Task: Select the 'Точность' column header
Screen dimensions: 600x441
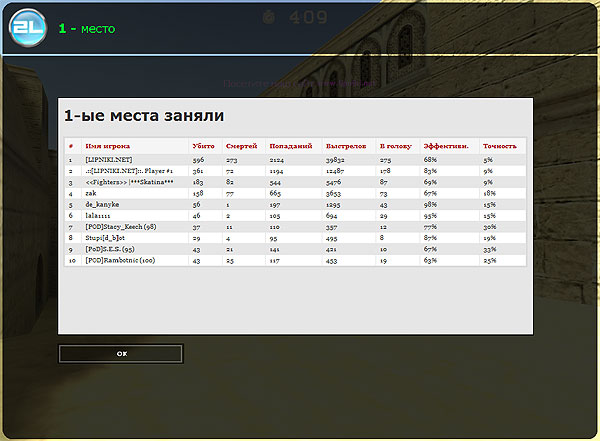Action: click(x=499, y=146)
